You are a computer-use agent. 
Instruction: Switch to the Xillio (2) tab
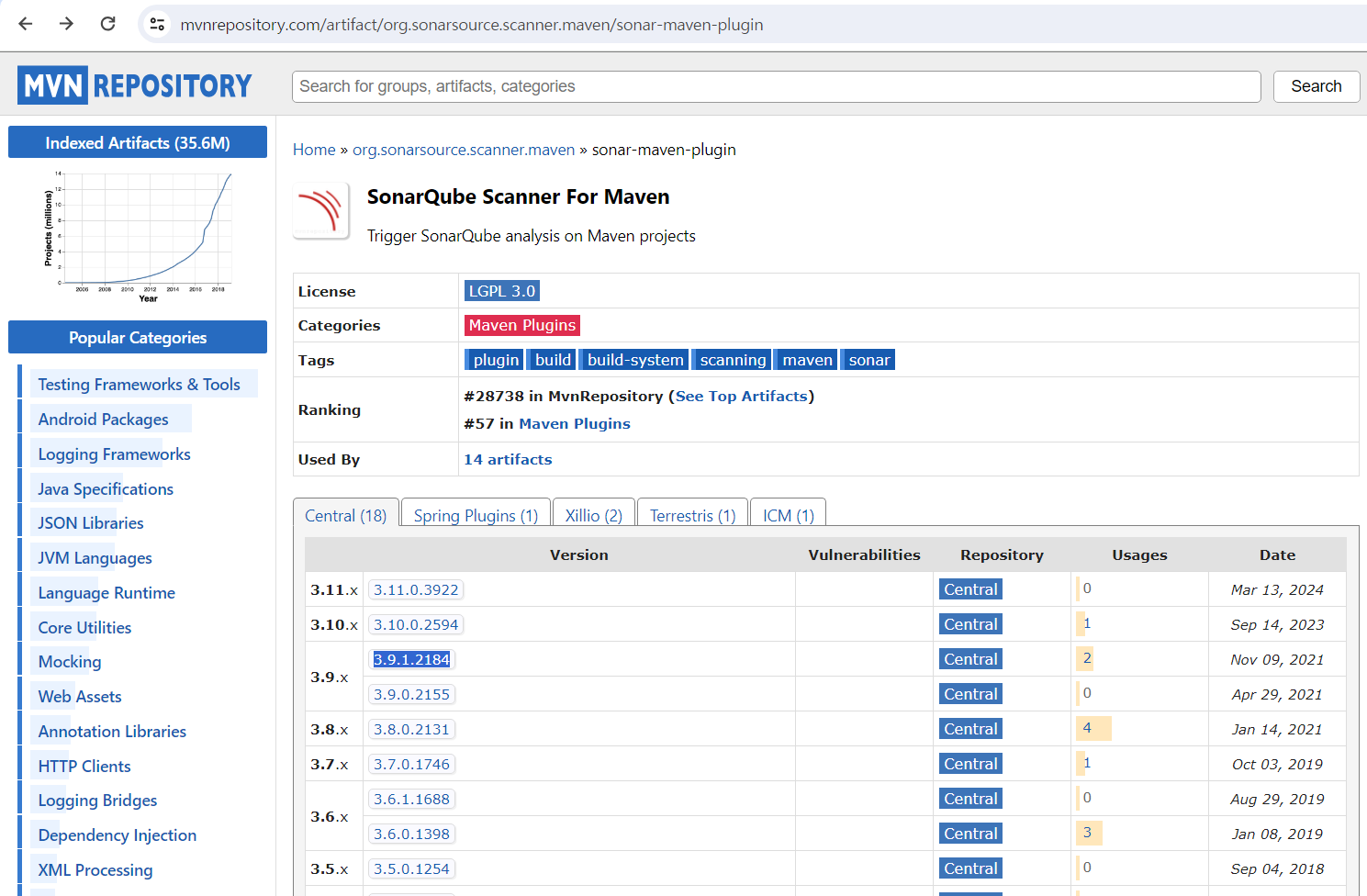[x=594, y=515]
